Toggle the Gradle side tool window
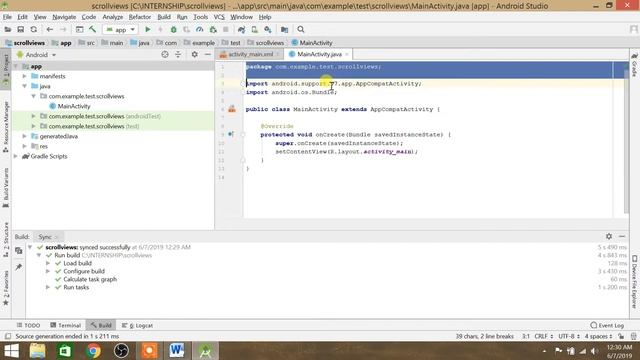 pyautogui.click(x=634, y=64)
